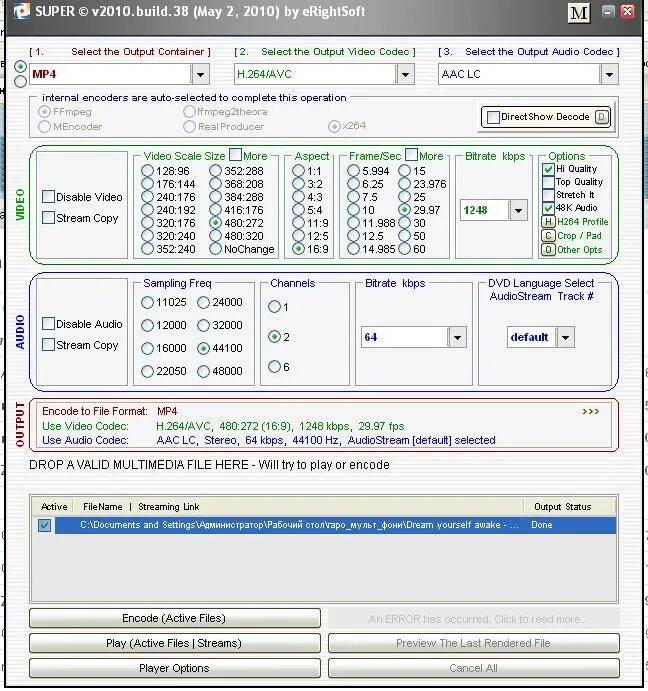Select second radio button beside Output Container

pyautogui.click(x=20, y=82)
